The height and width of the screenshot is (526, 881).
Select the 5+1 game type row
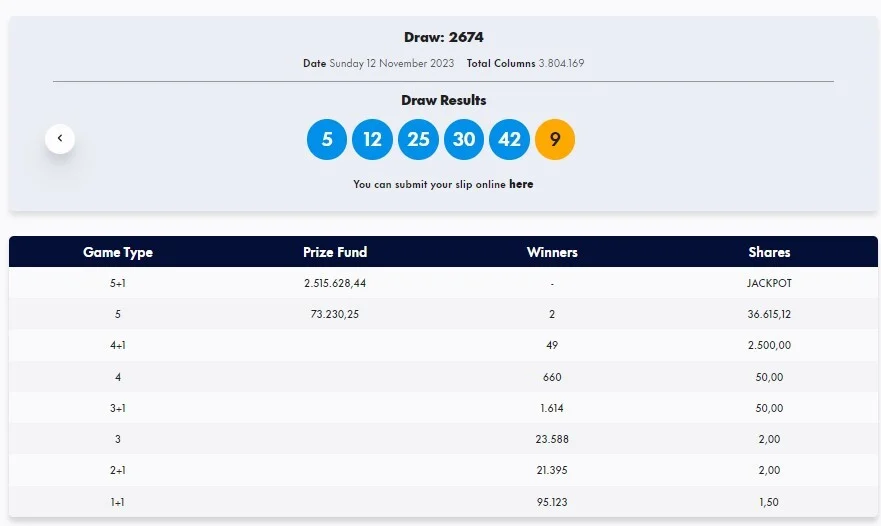point(443,283)
